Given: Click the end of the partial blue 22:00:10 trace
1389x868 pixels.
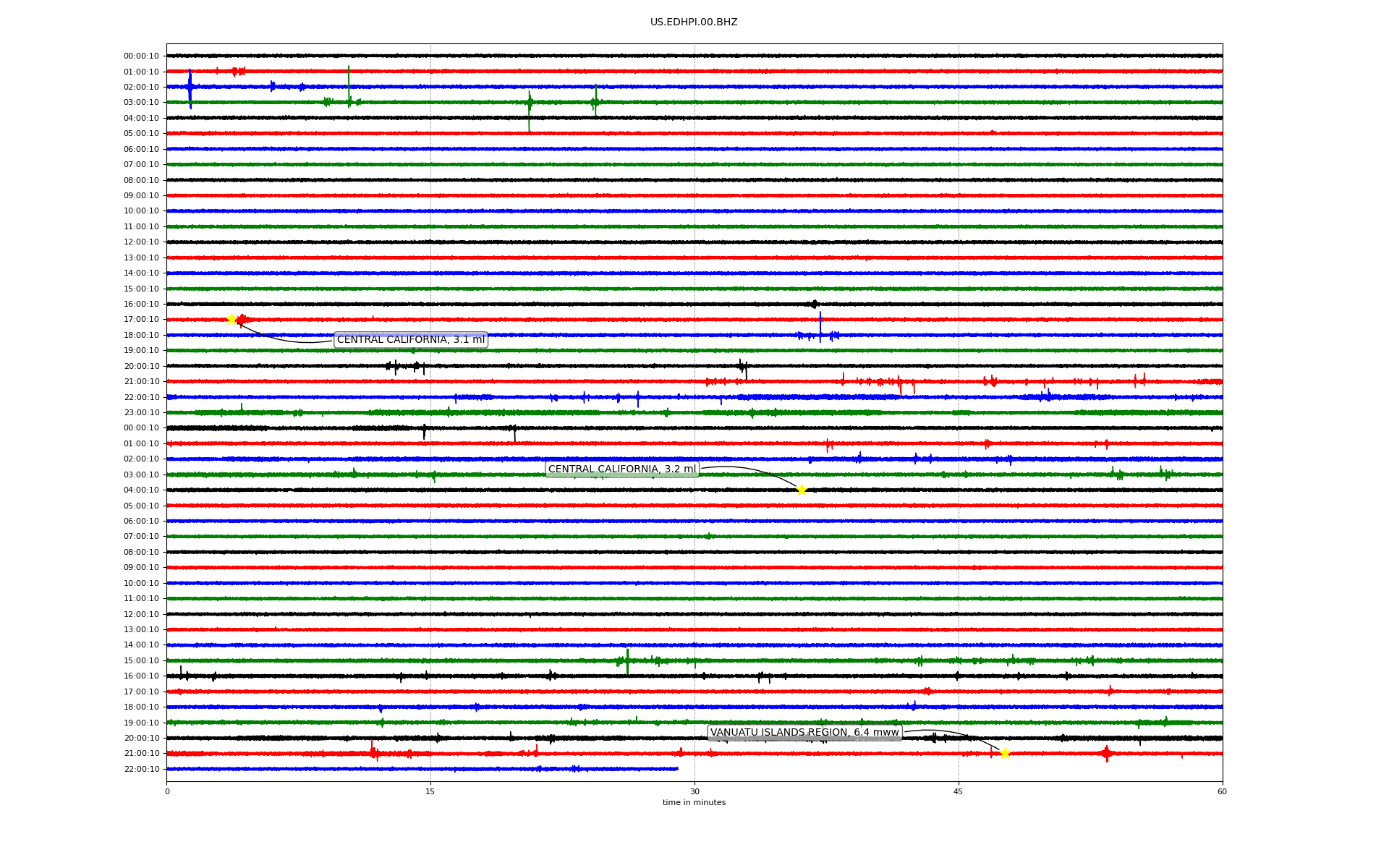Looking at the screenshot, I should (677, 769).
